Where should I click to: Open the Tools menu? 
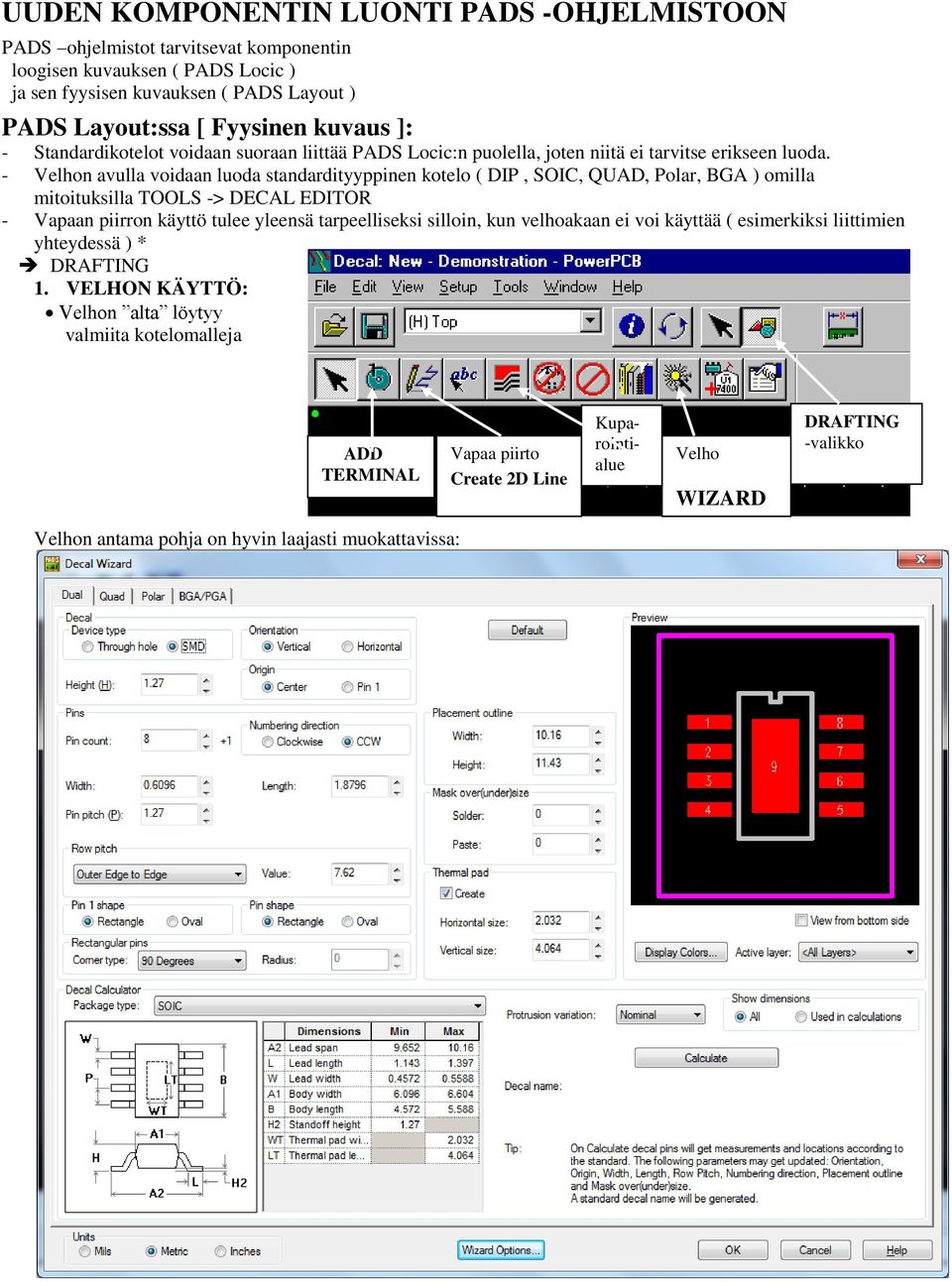511,287
